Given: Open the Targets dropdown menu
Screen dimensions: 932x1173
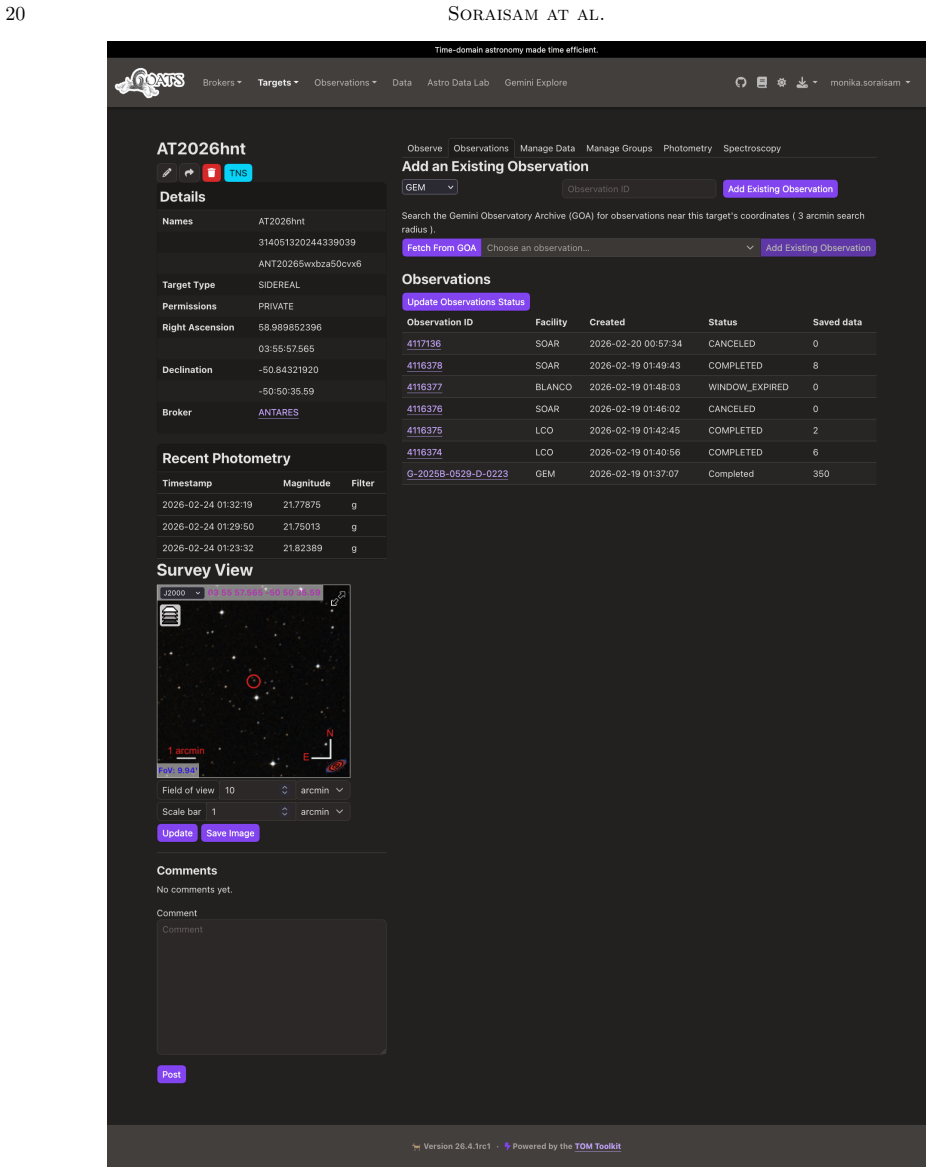Looking at the screenshot, I should coord(278,82).
